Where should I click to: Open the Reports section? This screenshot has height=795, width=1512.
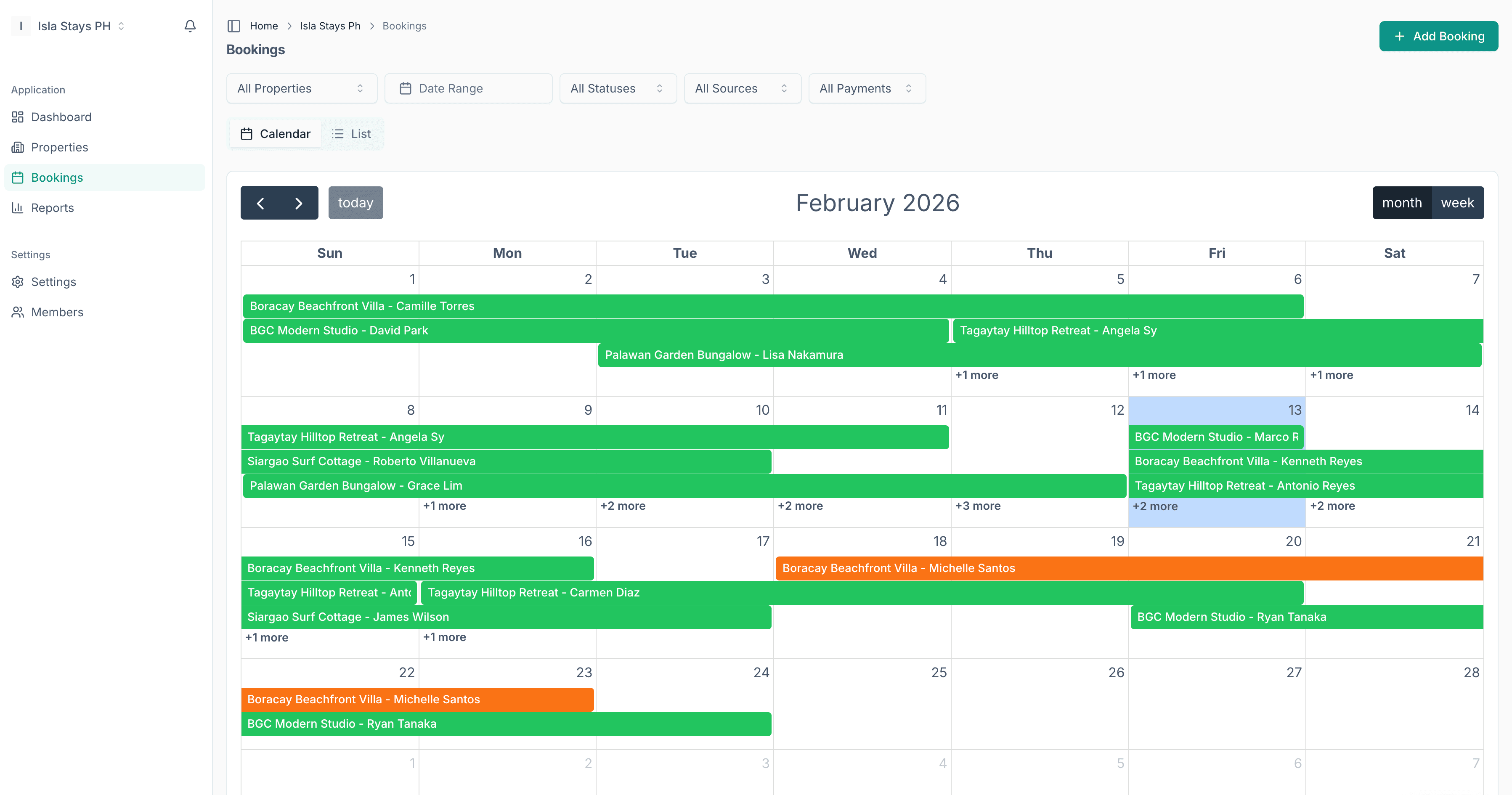[x=52, y=207]
